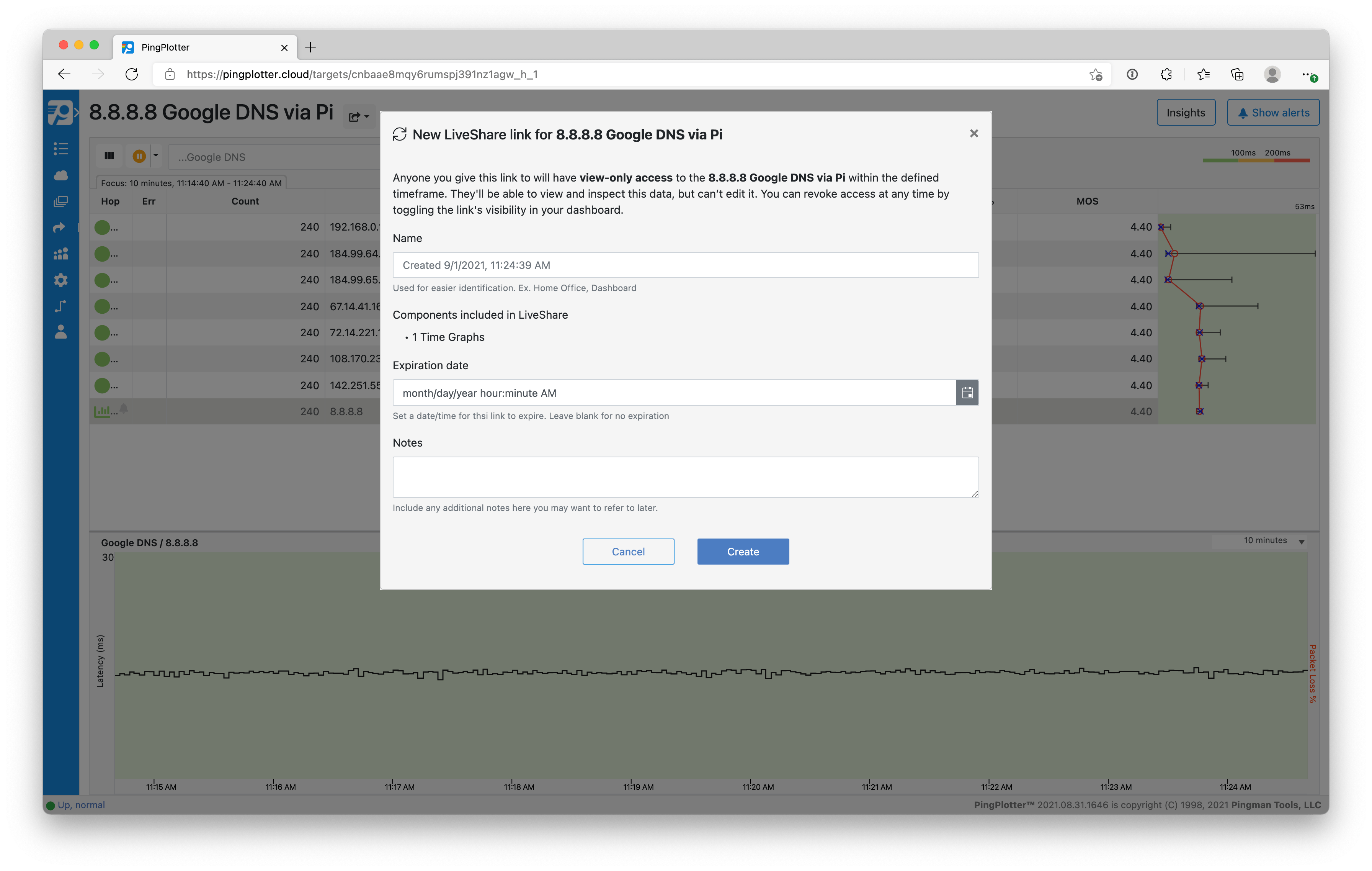Click the PingPlotter logo icon
1372x871 pixels.
point(60,112)
